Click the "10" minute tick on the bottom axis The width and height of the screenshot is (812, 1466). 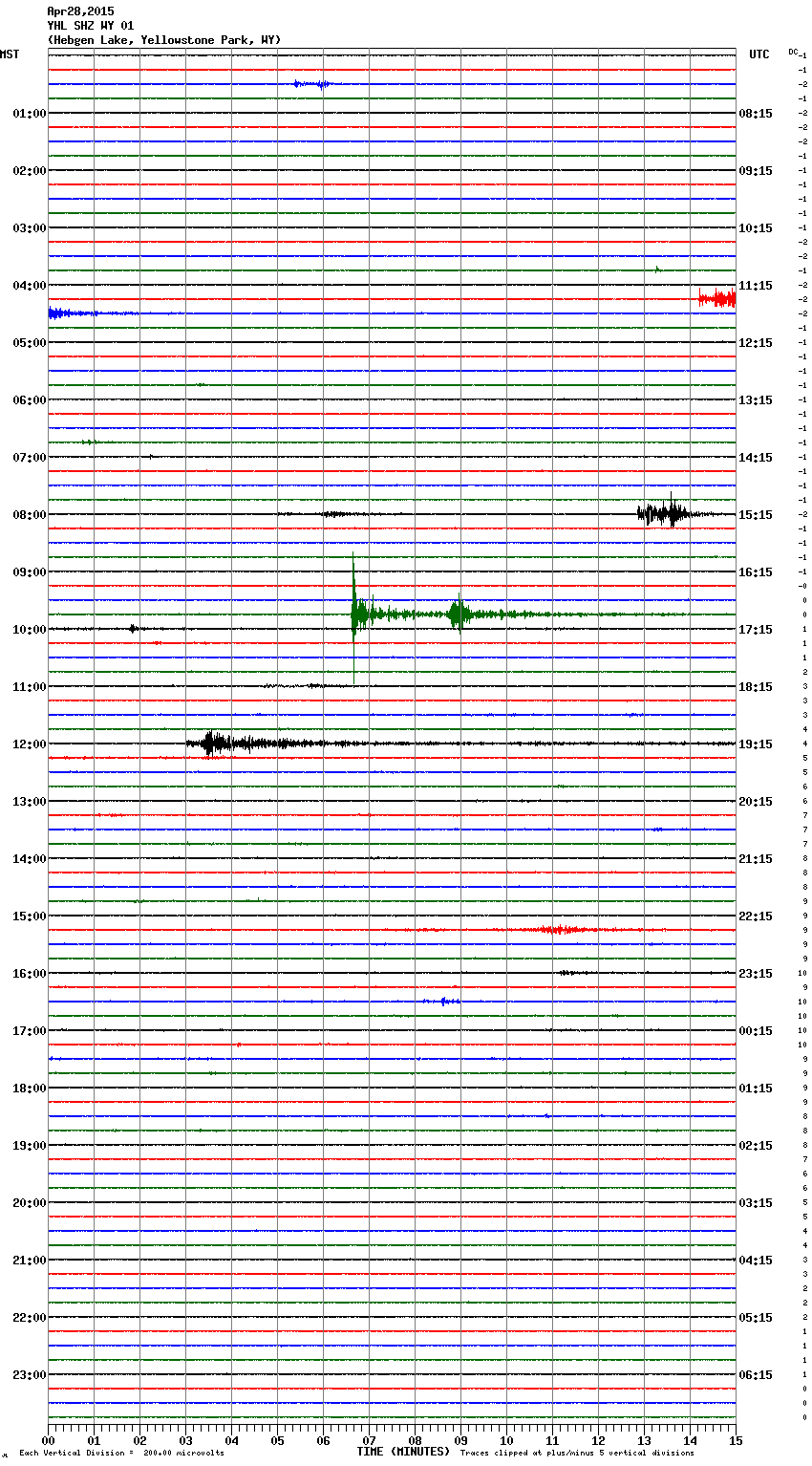coord(506,1440)
